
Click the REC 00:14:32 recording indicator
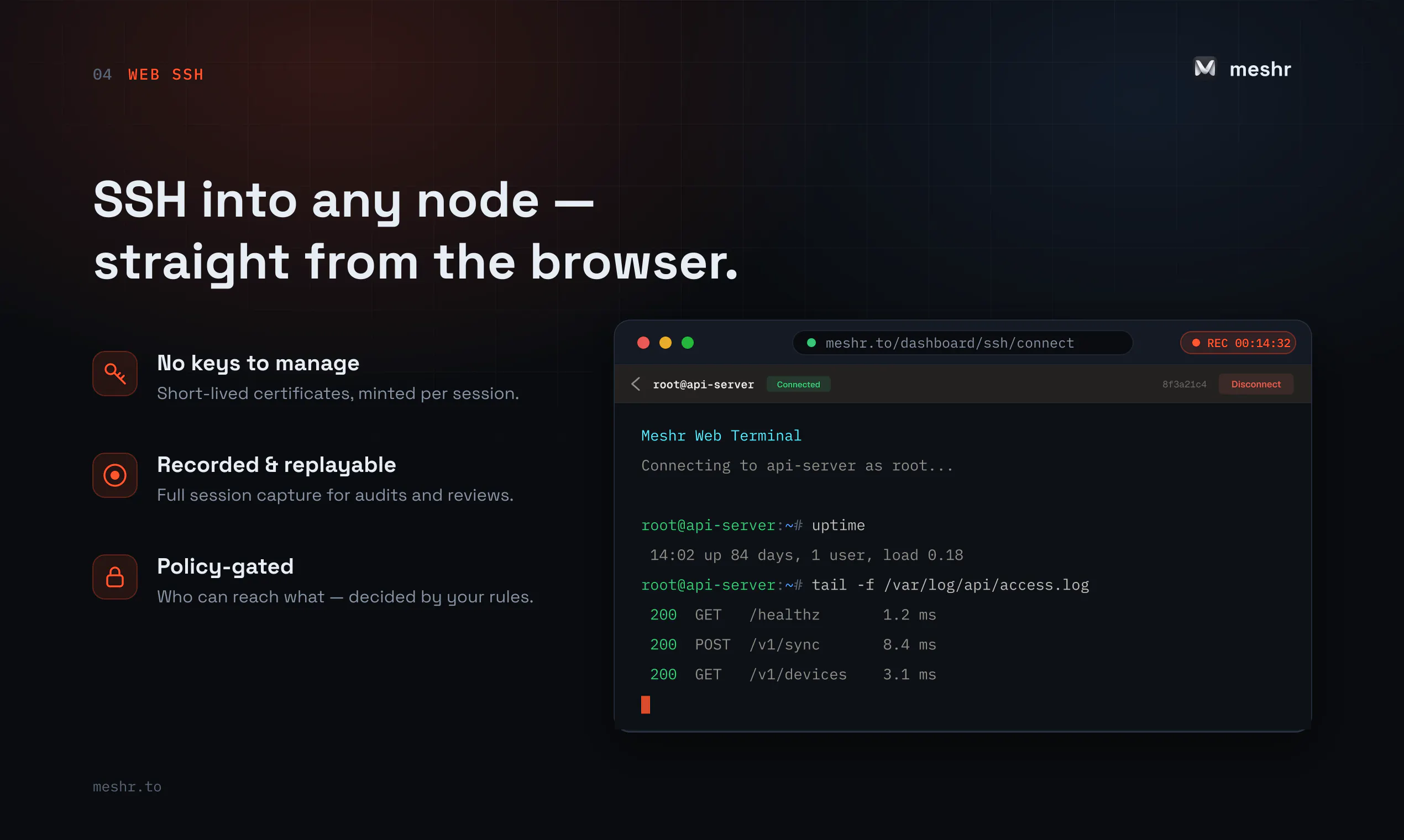coord(1238,343)
